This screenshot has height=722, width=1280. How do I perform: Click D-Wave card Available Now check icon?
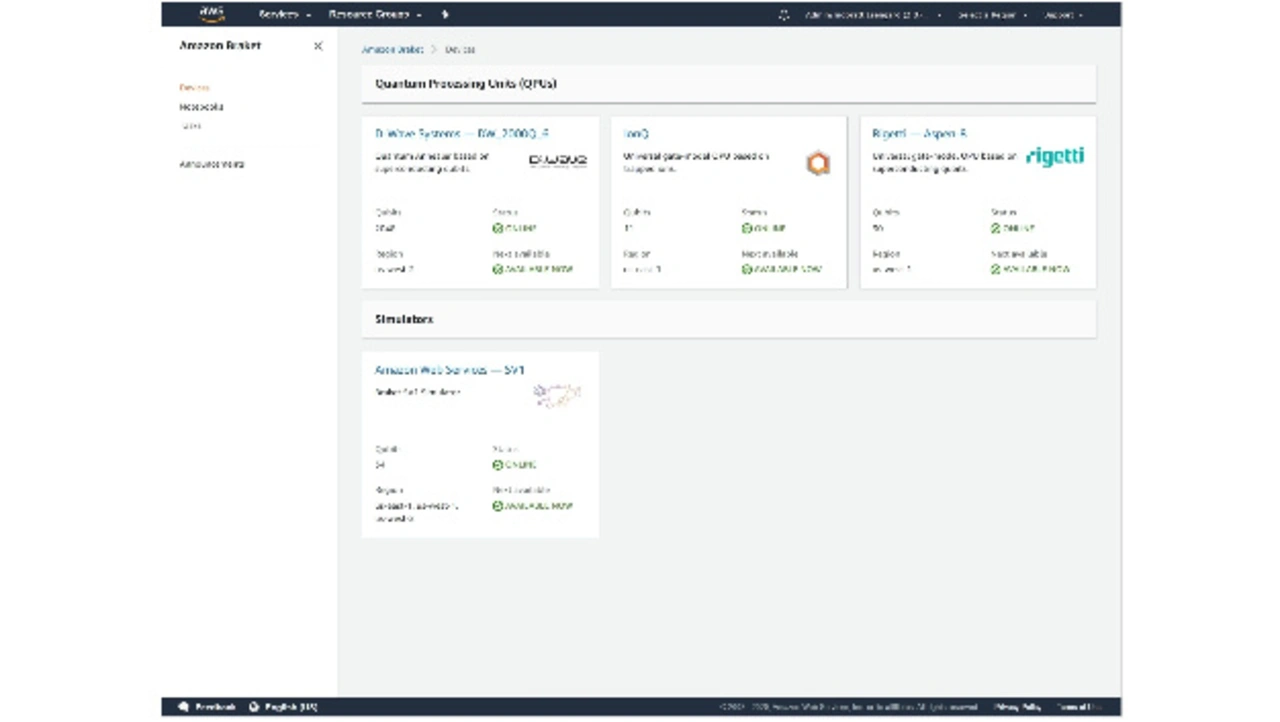pyautogui.click(x=497, y=269)
